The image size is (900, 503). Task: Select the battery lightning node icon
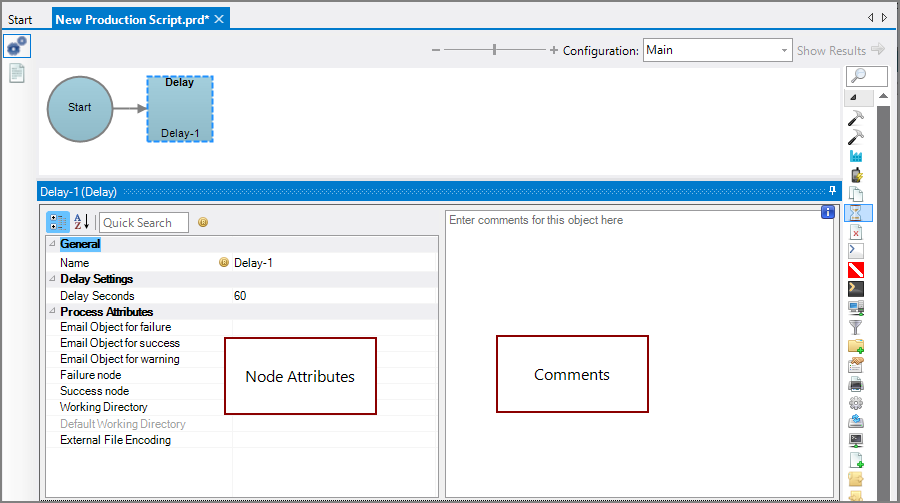[x=856, y=175]
